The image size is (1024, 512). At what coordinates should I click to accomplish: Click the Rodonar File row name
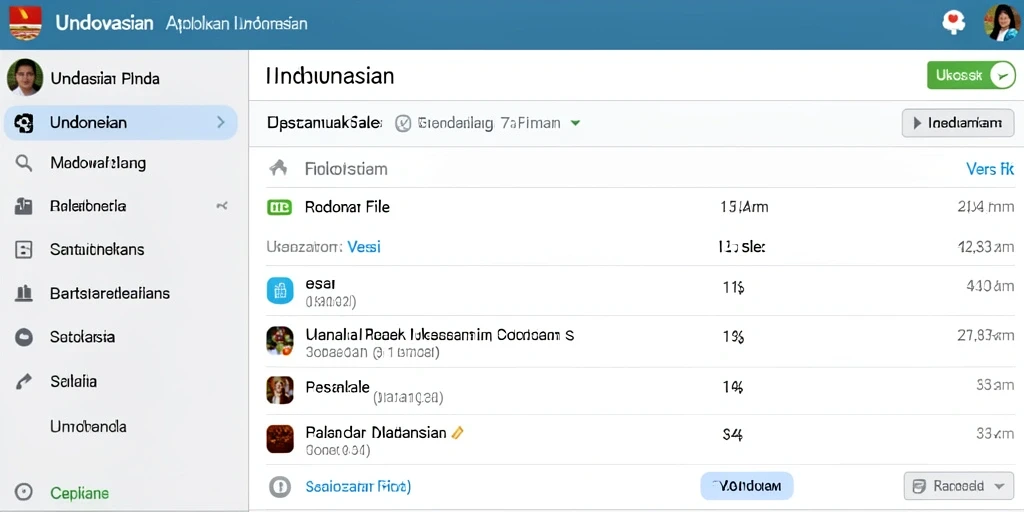pos(347,207)
